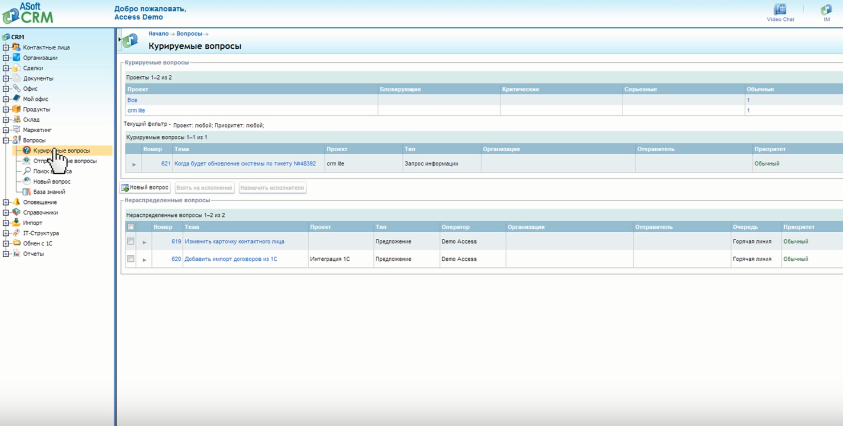This screenshot has height=426, width=843.
Task: Open question link about ticket №48382
Action: coord(245,163)
